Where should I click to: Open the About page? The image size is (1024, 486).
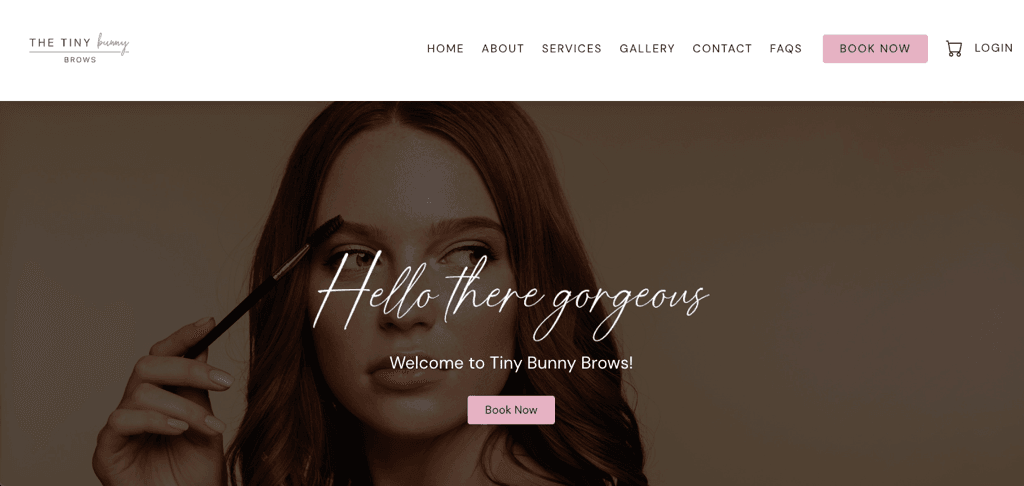[503, 48]
